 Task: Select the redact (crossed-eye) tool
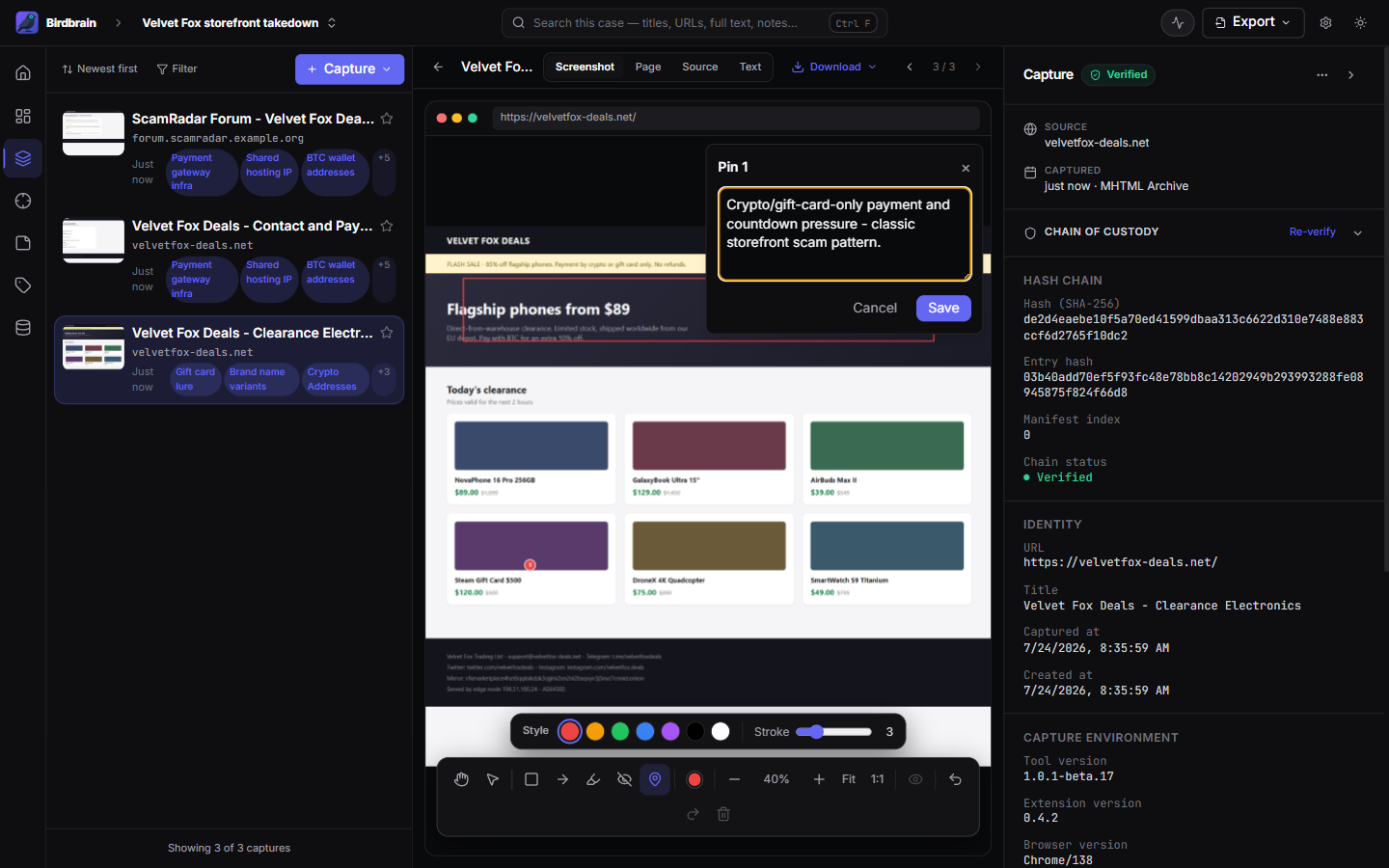coord(624,779)
